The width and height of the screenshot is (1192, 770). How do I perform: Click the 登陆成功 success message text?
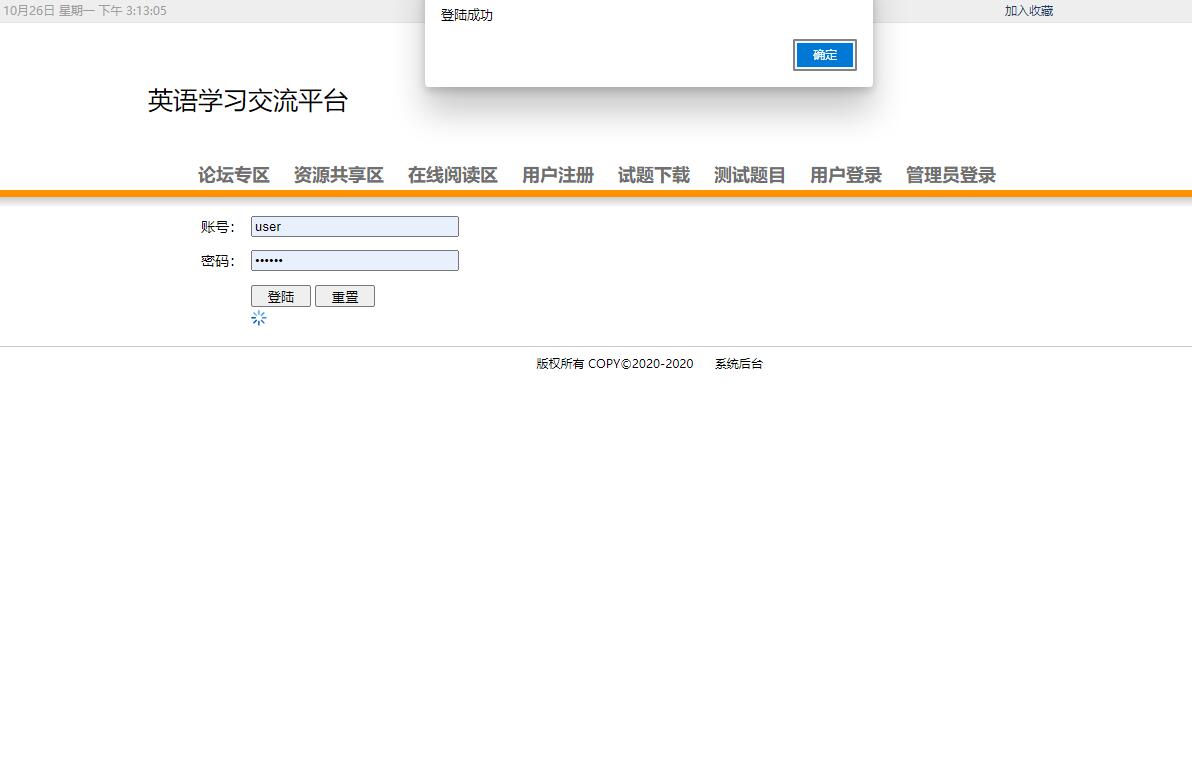coord(467,14)
